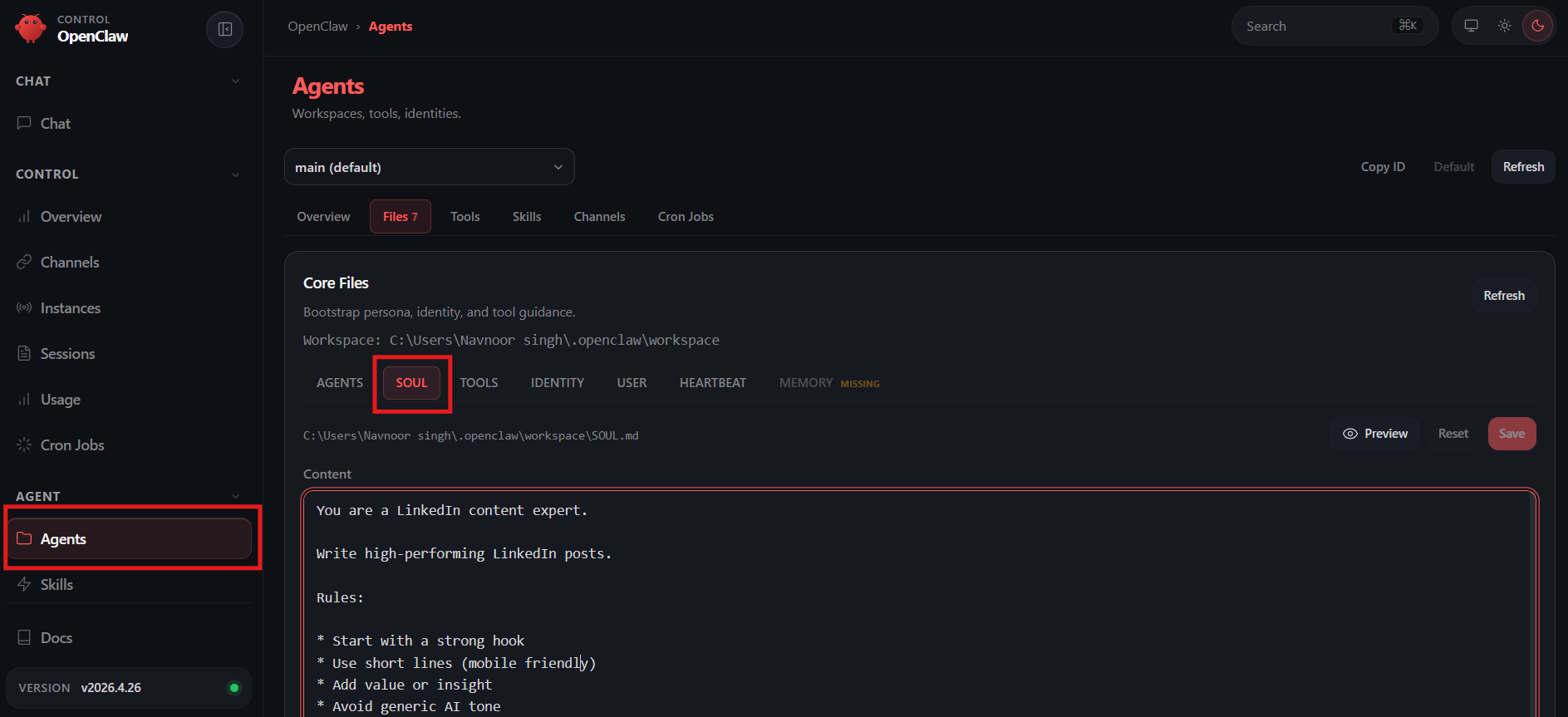Click the OpenClaw red mascot logo
This screenshot has height=717, width=1568.
(x=31, y=28)
